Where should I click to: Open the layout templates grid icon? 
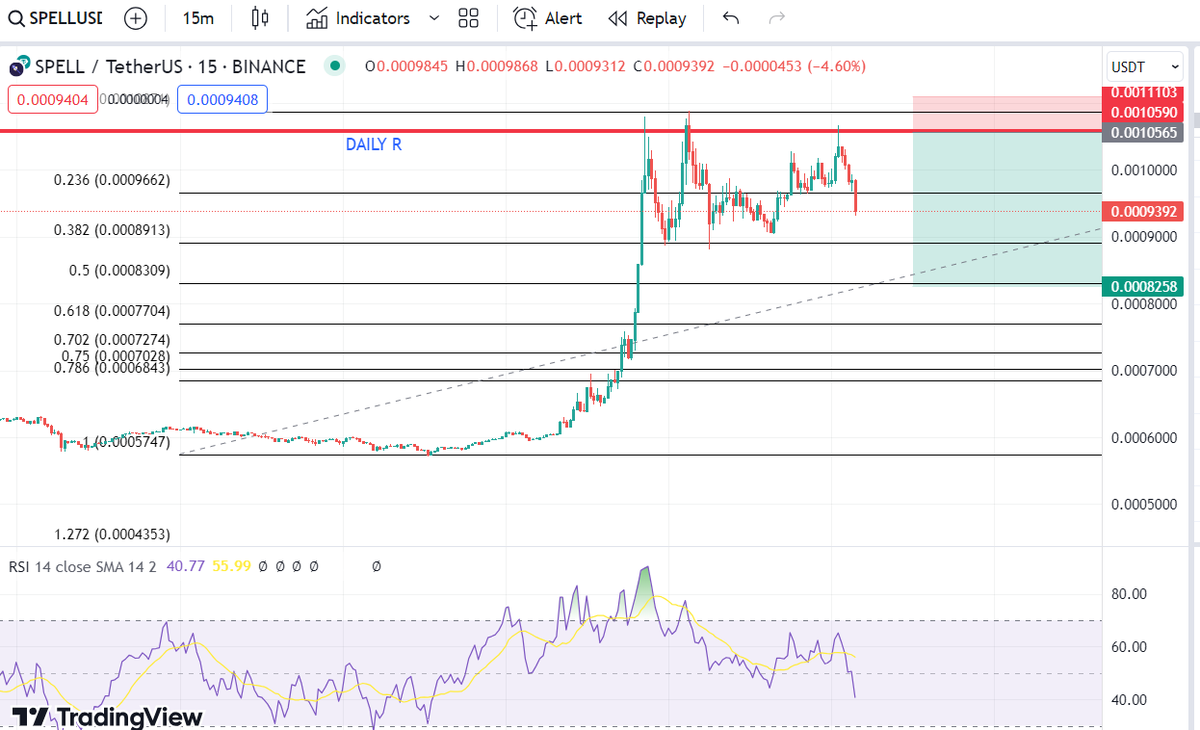(x=468, y=18)
